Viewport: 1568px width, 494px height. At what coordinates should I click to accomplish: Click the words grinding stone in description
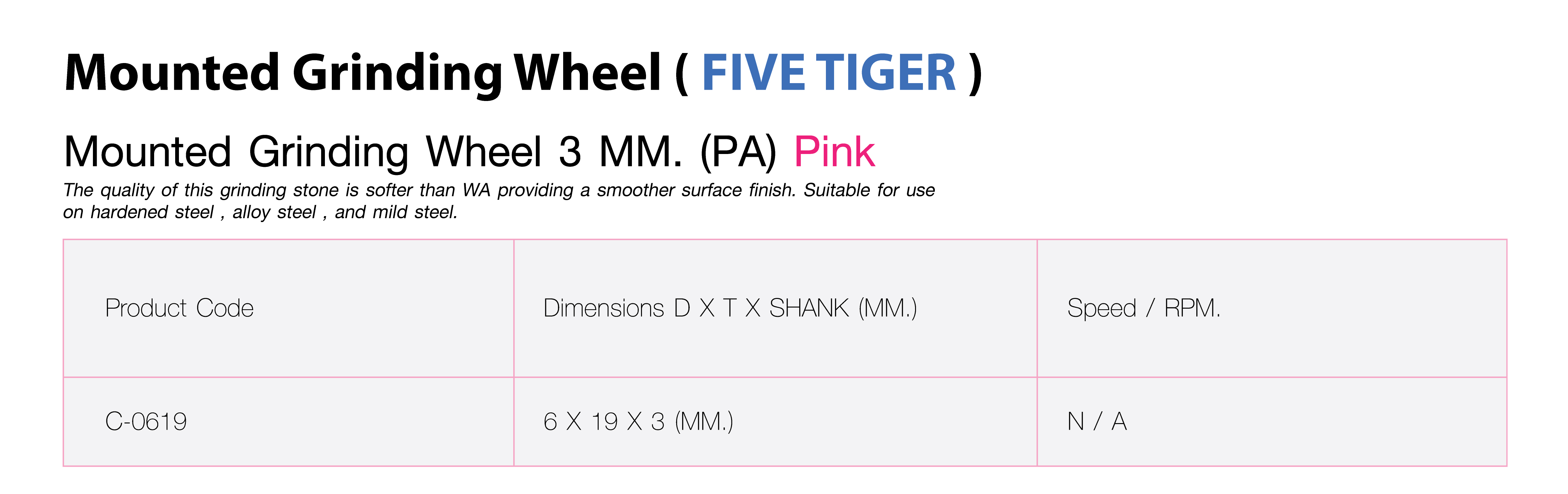click(279, 190)
